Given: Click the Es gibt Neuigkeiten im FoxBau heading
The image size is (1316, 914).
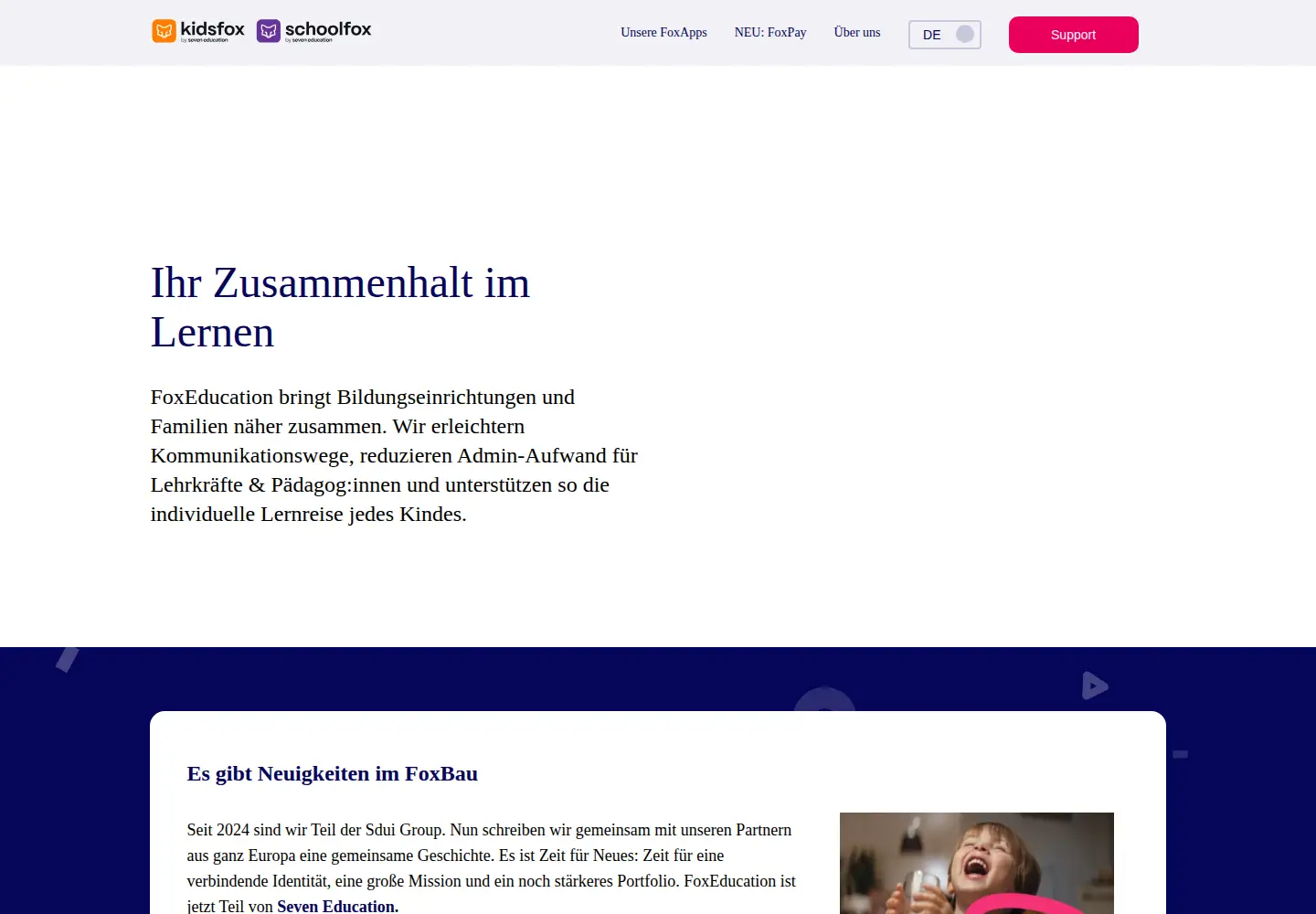Looking at the screenshot, I should (x=333, y=773).
